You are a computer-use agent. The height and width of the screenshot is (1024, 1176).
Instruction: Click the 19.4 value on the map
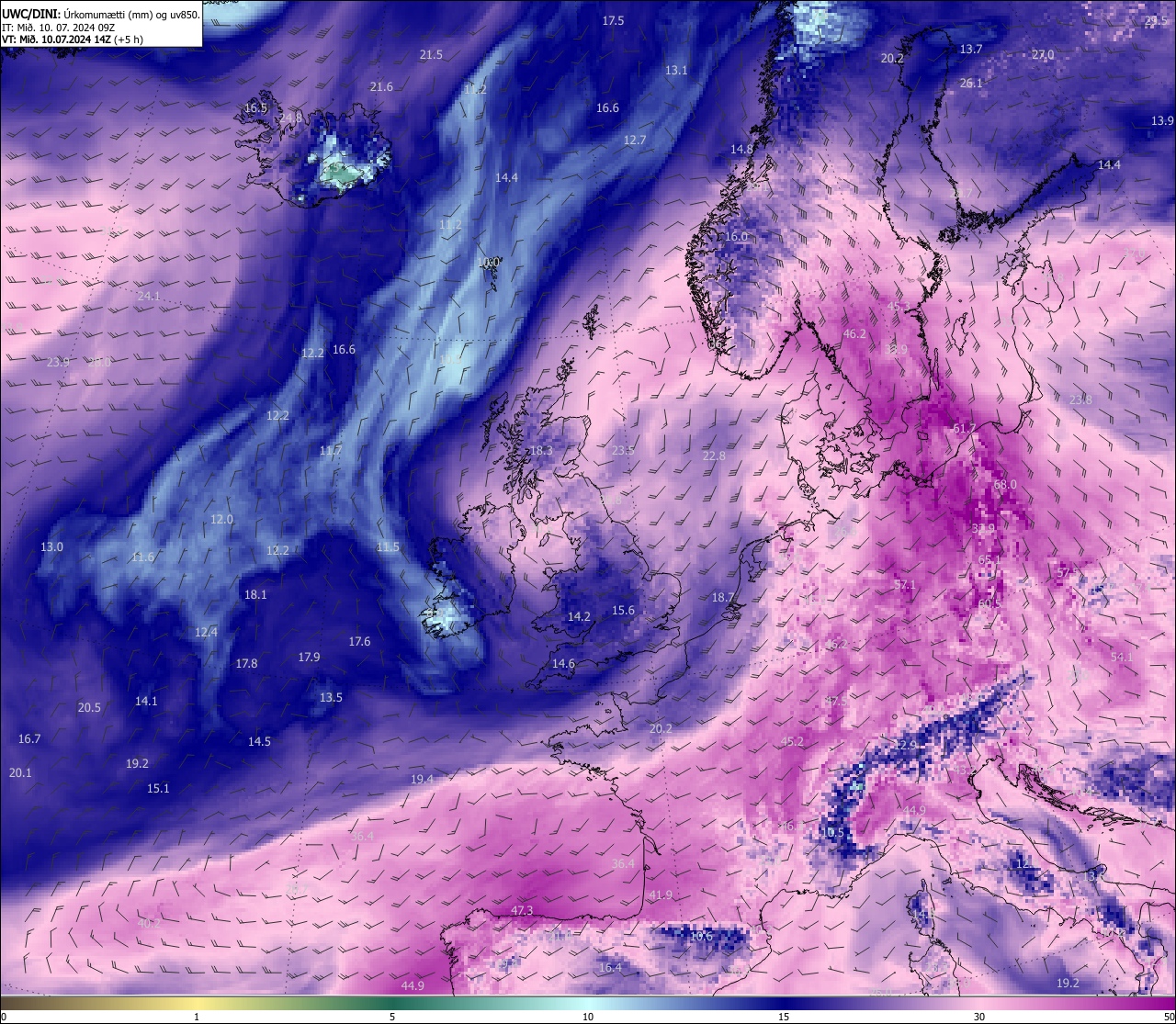point(422,779)
